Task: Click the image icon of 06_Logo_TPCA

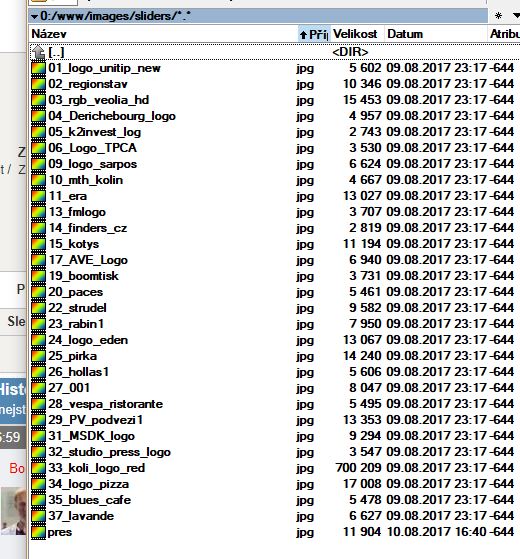Action: (x=38, y=148)
